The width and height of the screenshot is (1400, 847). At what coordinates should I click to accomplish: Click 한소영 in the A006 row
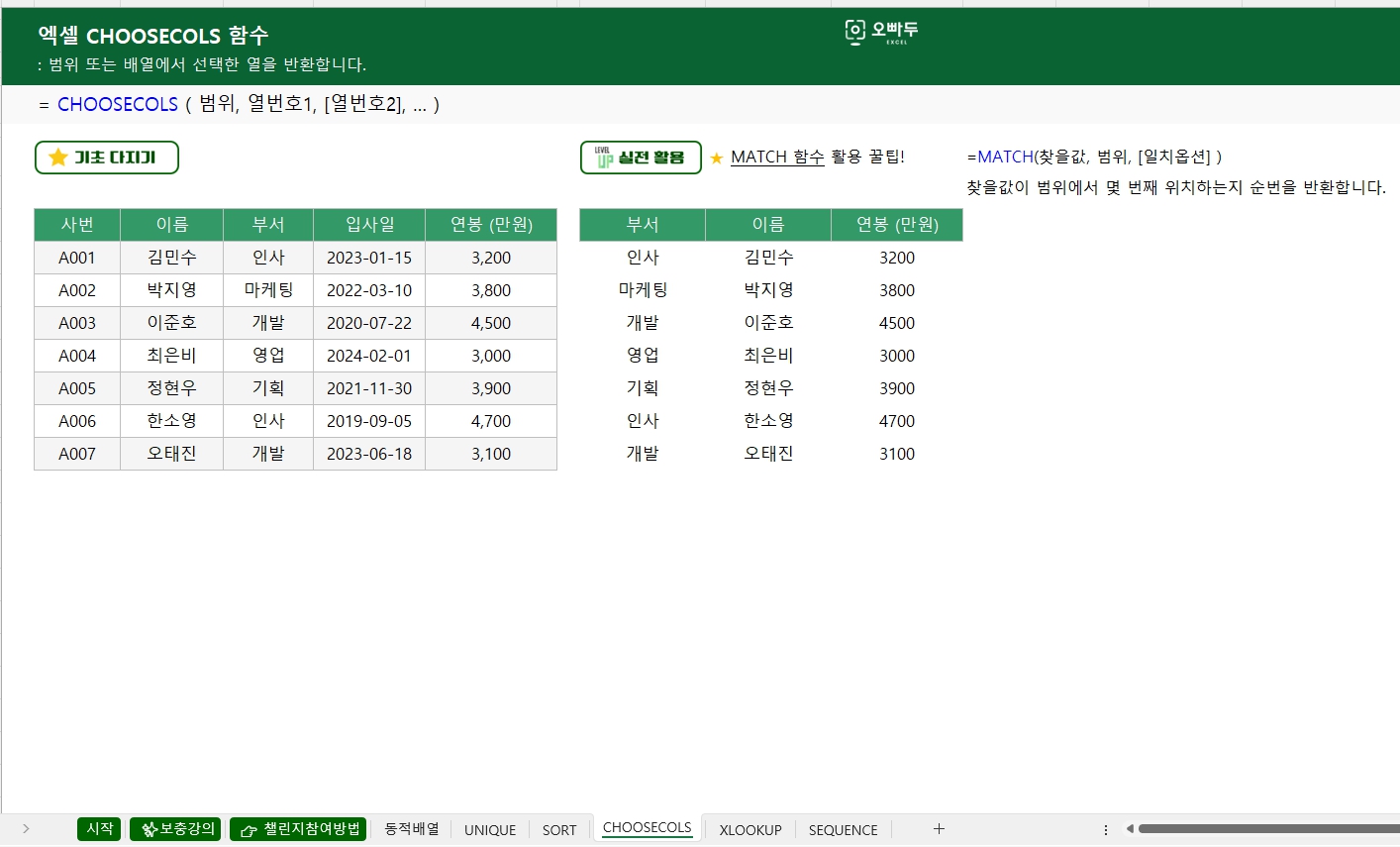(172, 421)
